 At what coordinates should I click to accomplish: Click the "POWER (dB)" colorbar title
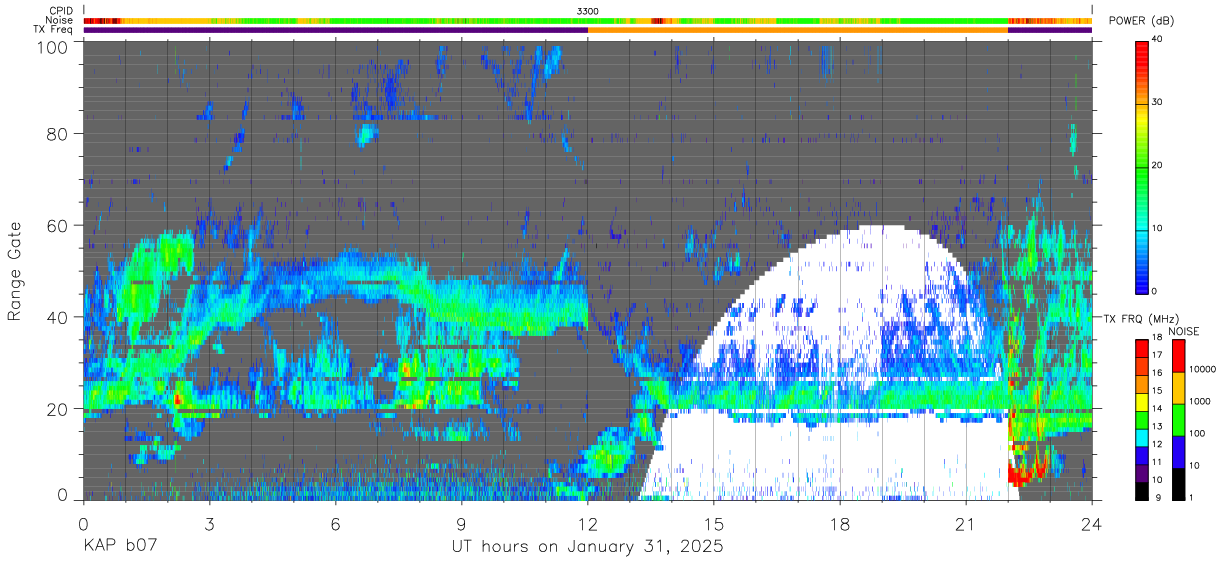point(1141,21)
